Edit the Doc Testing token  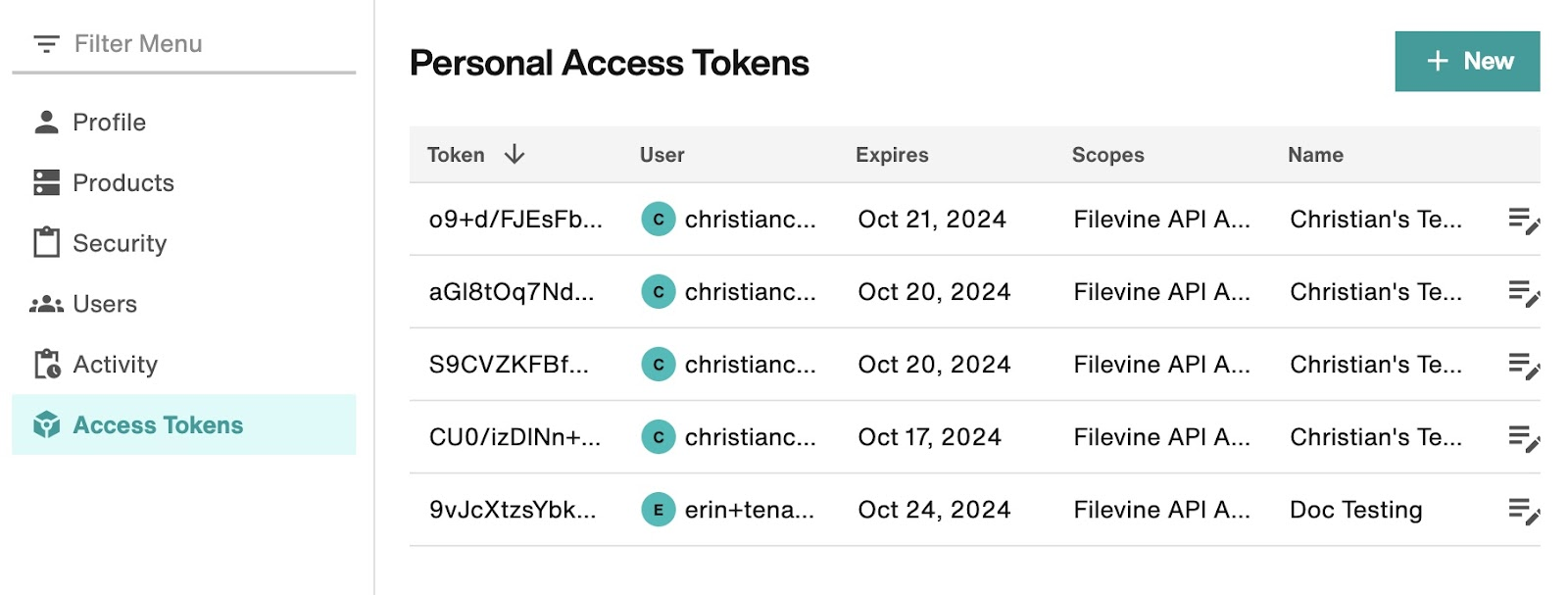click(x=1524, y=511)
